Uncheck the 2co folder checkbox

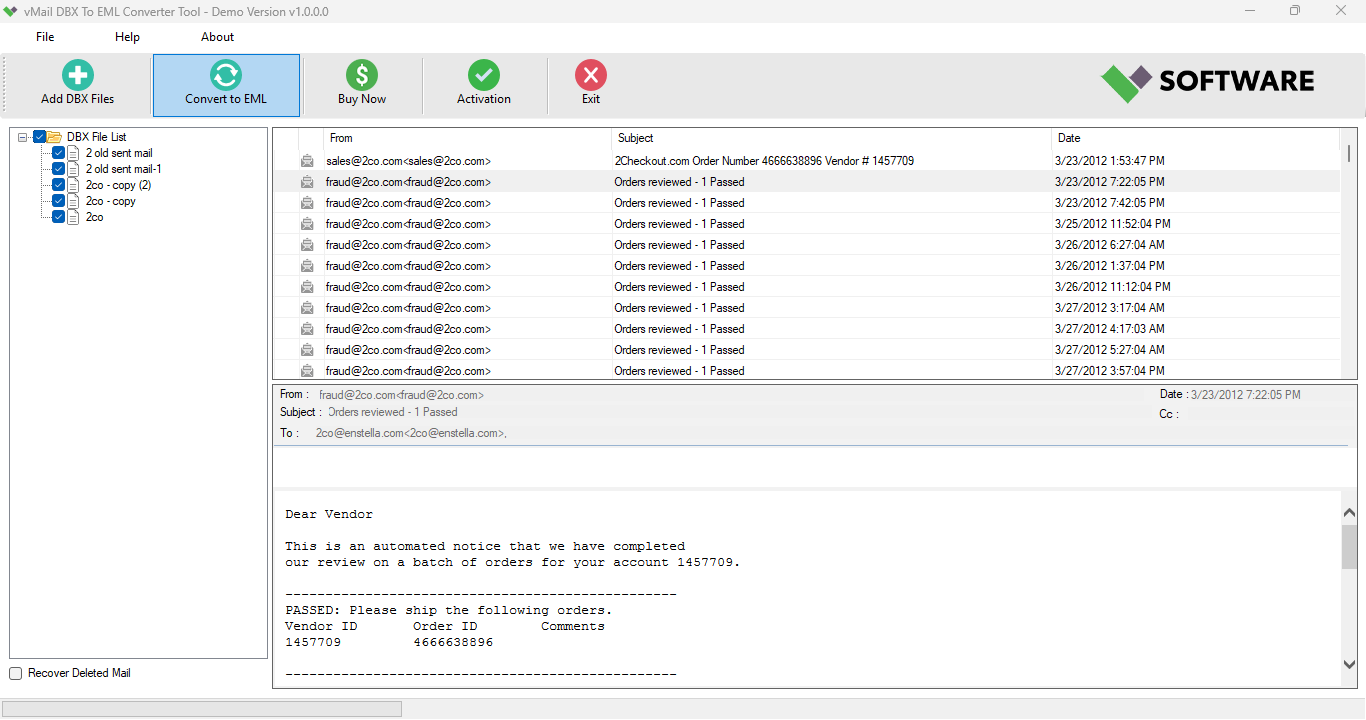coord(58,216)
